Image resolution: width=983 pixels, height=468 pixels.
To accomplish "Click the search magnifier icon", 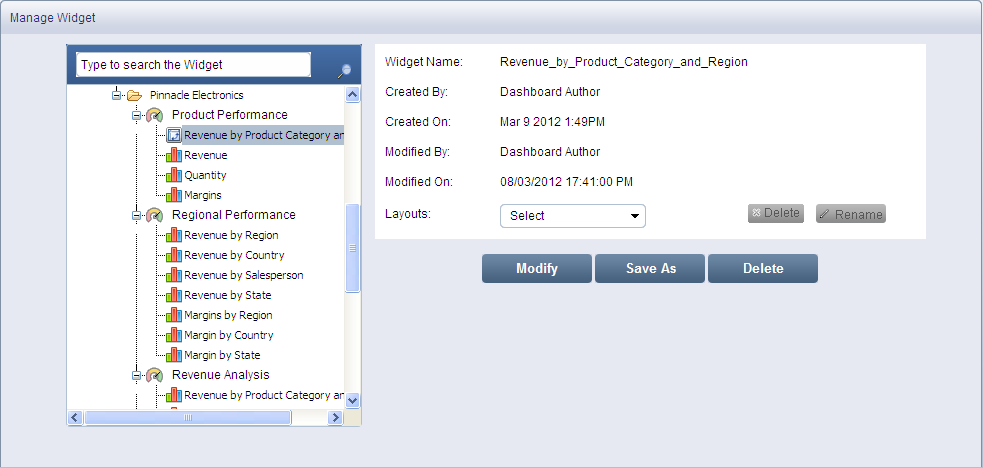I will point(344,71).
